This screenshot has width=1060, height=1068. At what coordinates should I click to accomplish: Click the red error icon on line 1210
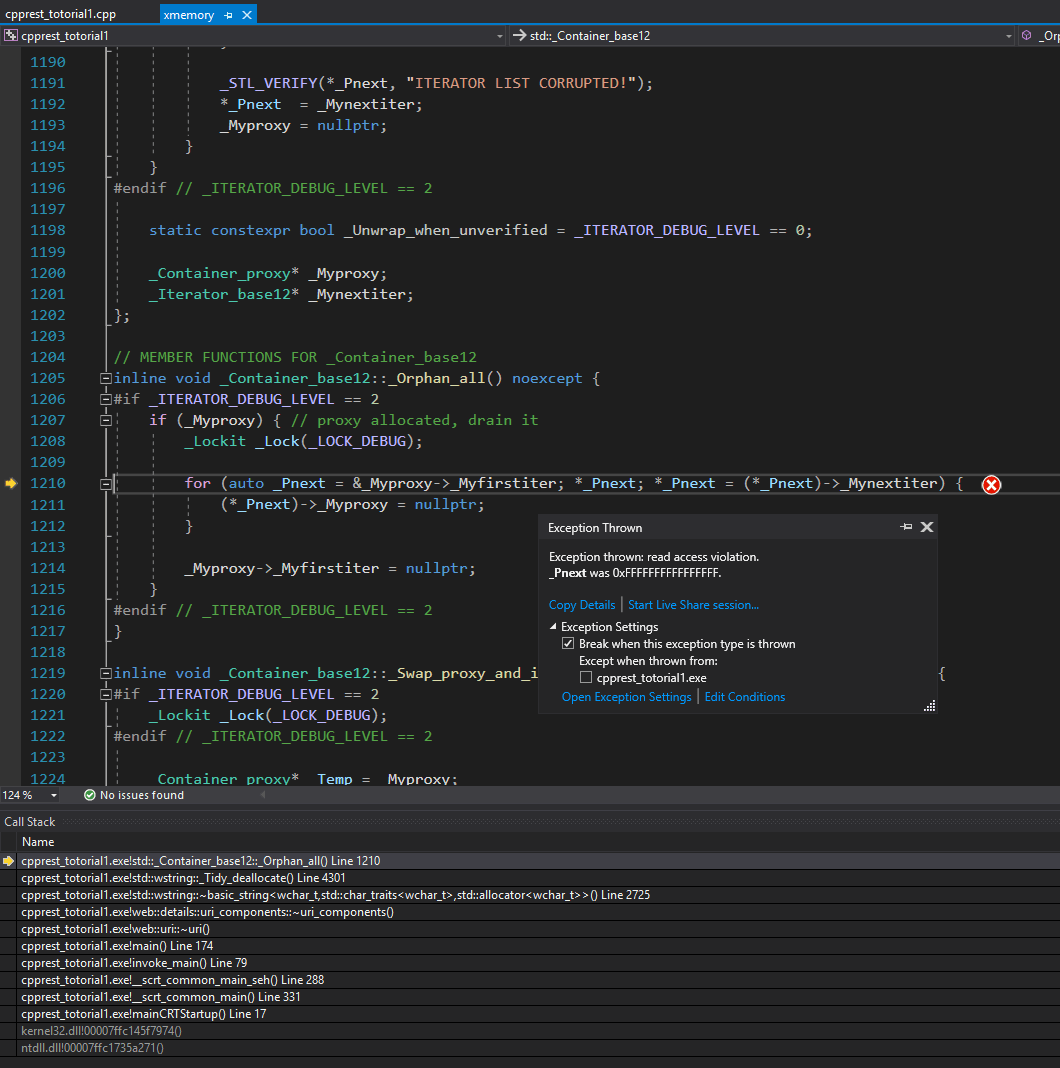click(x=991, y=485)
